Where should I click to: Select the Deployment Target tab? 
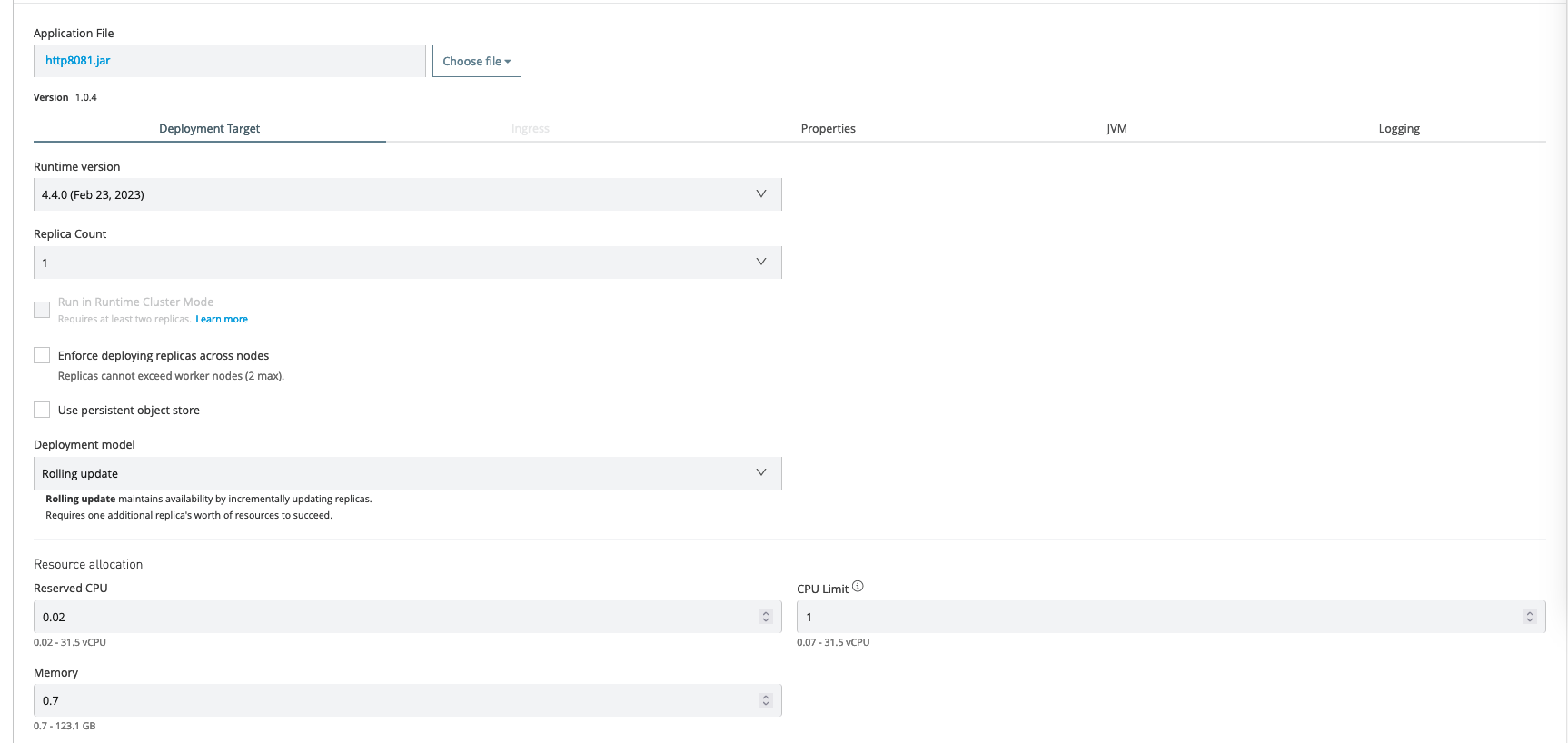209,129
